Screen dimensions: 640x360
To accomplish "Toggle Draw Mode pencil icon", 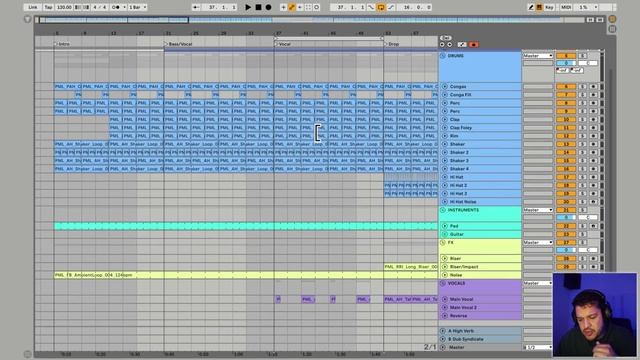I will click(531, 7).
